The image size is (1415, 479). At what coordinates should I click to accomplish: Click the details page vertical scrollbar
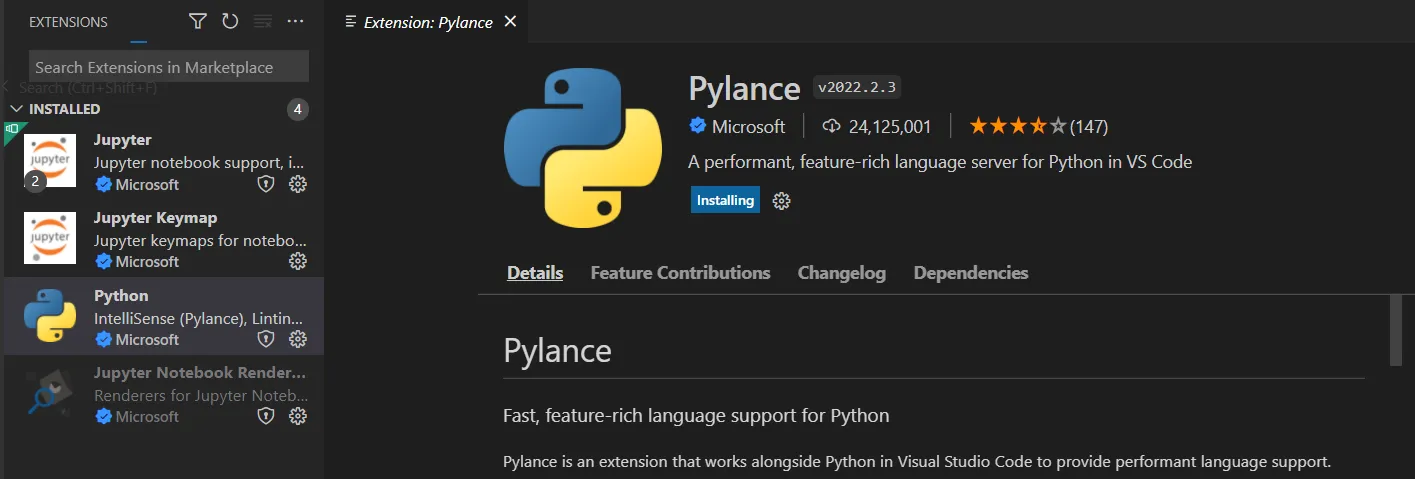pos(1396,330)
